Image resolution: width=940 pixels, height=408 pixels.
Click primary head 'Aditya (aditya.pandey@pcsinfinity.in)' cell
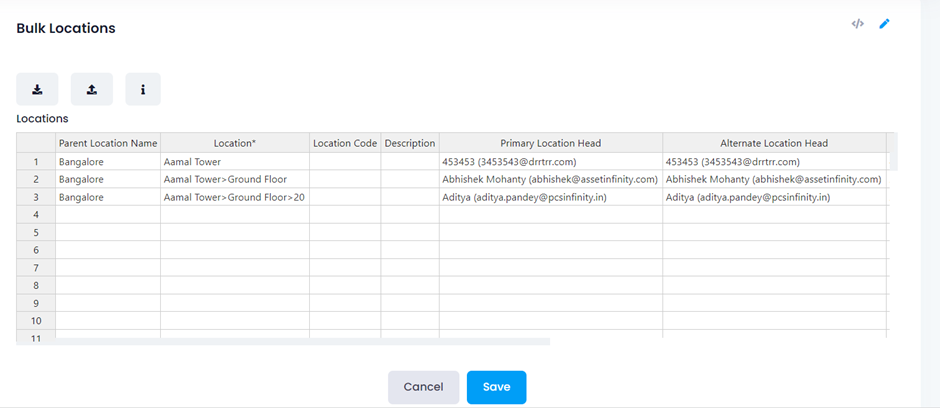click(551, 197)
